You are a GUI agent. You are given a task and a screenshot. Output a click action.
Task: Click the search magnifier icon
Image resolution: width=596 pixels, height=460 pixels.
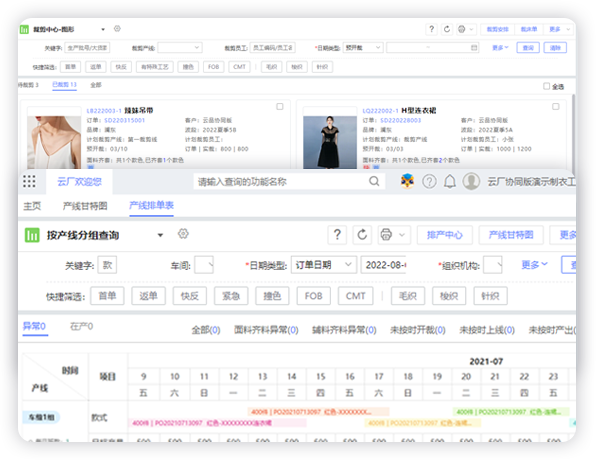click(374, 181)
